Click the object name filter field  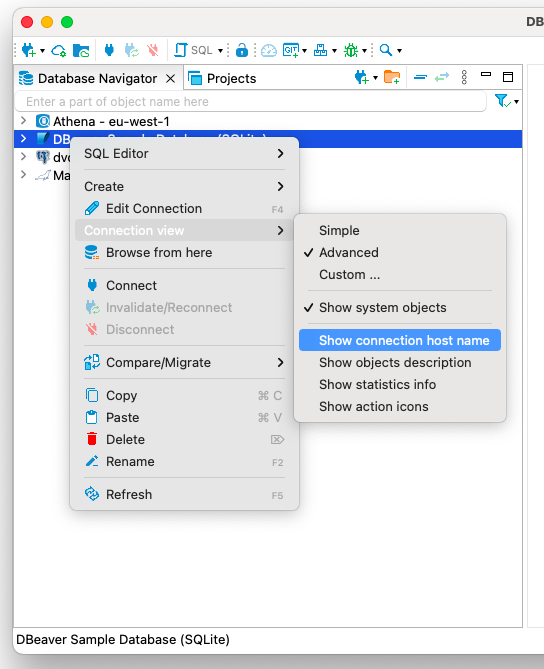pyautogui.click(x=250, y=102)
